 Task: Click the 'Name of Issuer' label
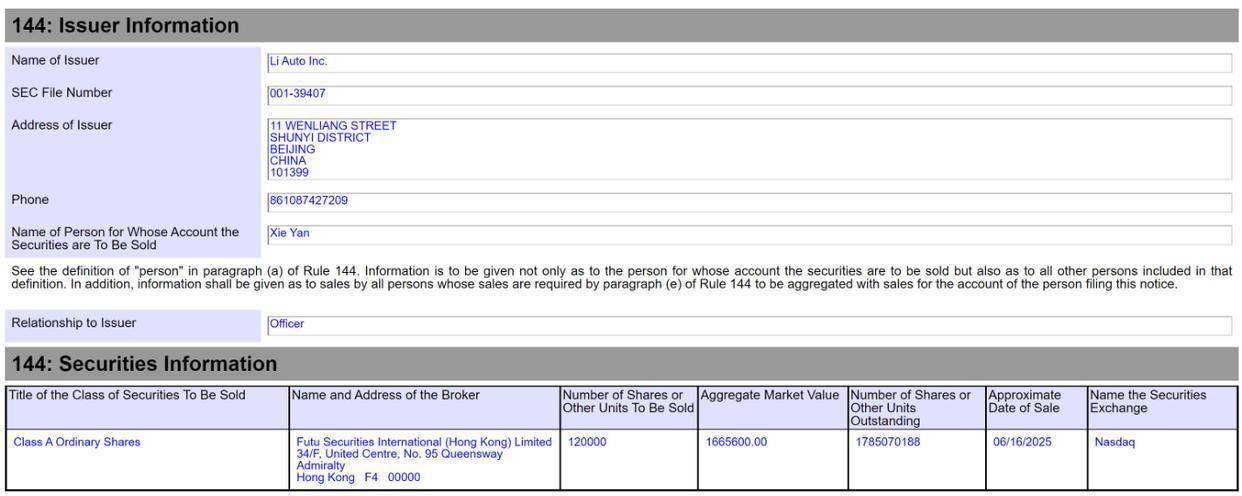click(x=55, y=61)
